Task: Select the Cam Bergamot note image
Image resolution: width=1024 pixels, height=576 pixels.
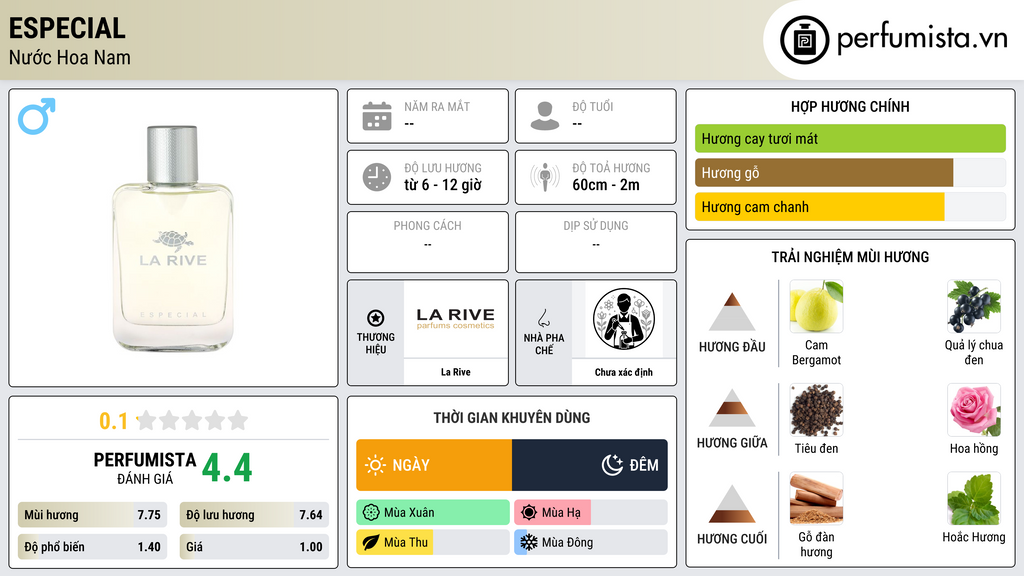Action: pos(816,307)
